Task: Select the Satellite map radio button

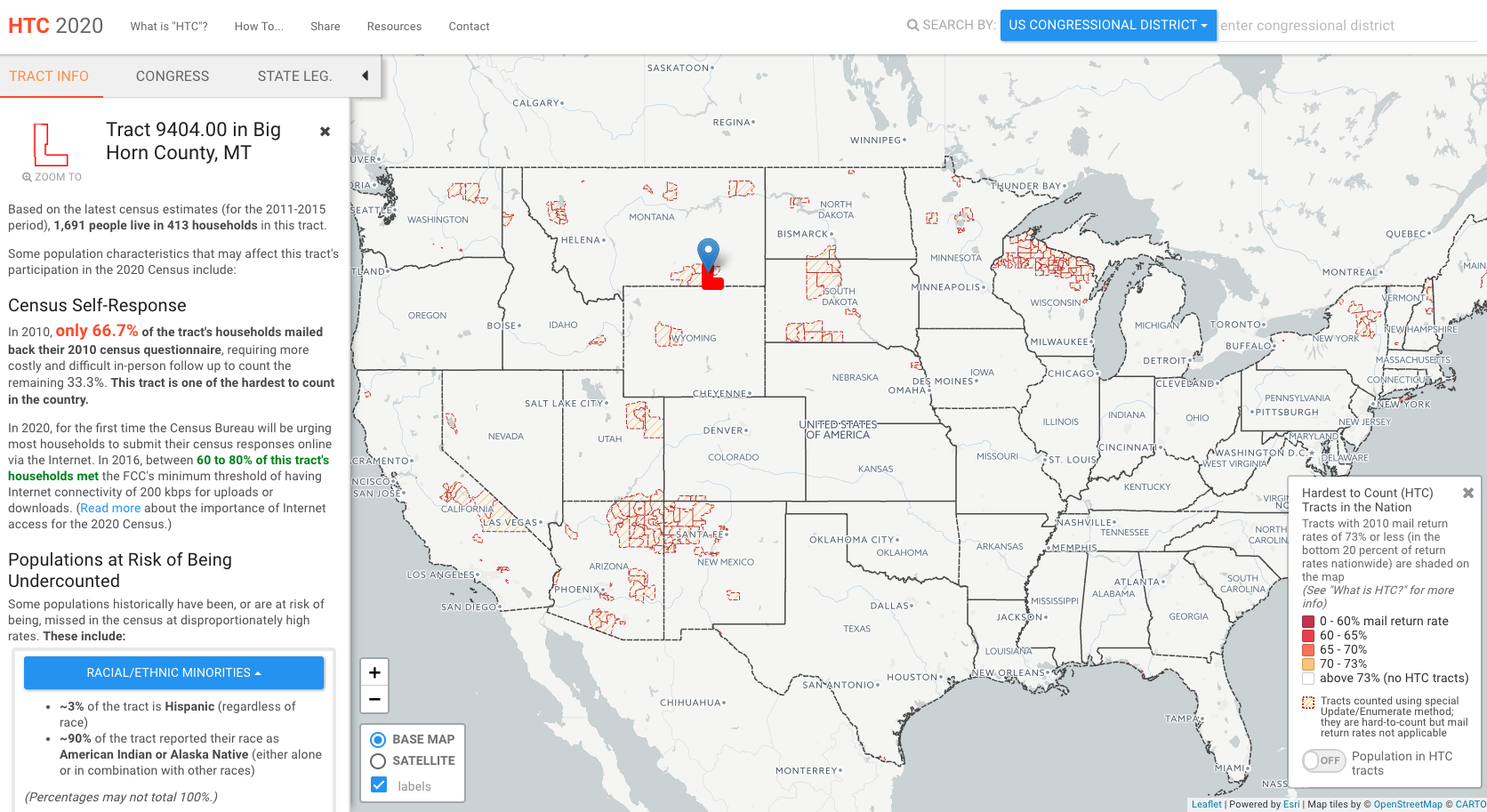Action: [378, 761]
